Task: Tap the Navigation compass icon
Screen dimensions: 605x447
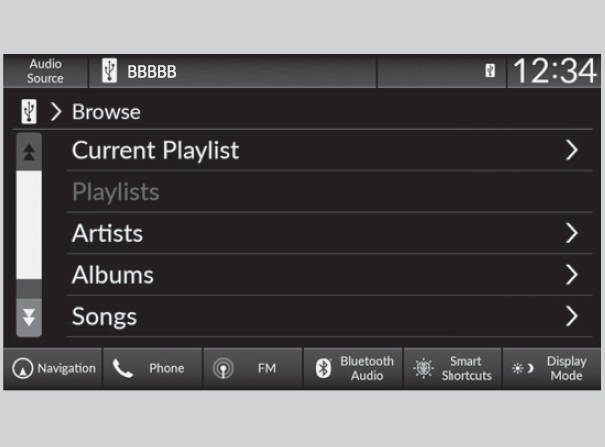Action: tap(23, 368)
